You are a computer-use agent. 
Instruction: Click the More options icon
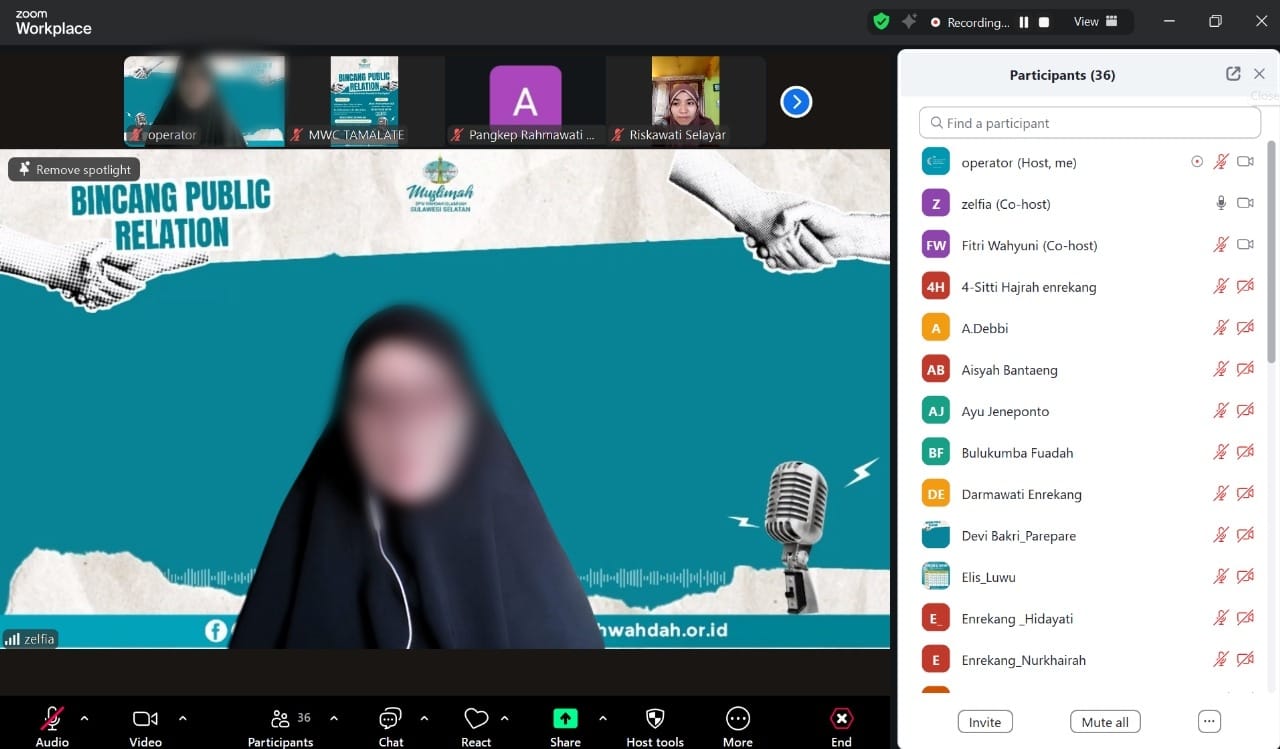click(x=737, y=715)
